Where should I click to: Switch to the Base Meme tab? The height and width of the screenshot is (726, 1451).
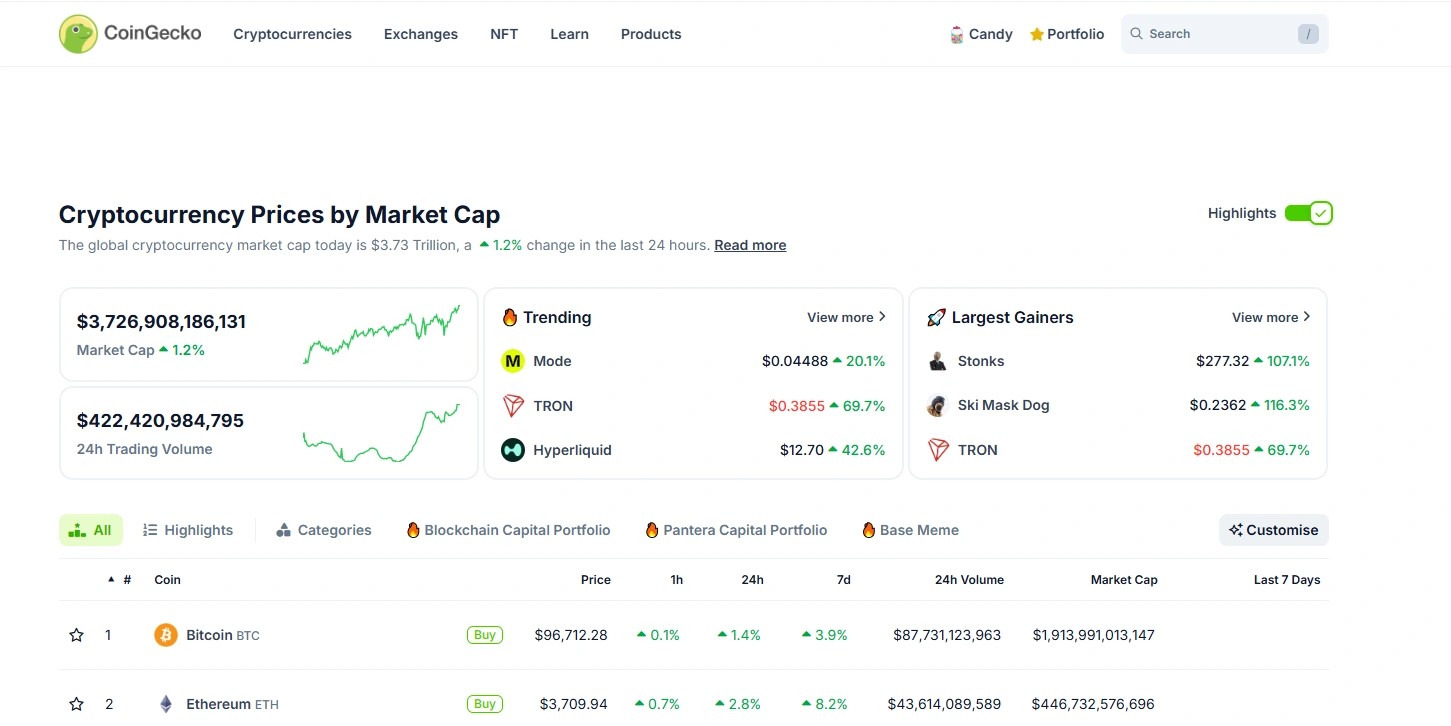click(910, 530)
